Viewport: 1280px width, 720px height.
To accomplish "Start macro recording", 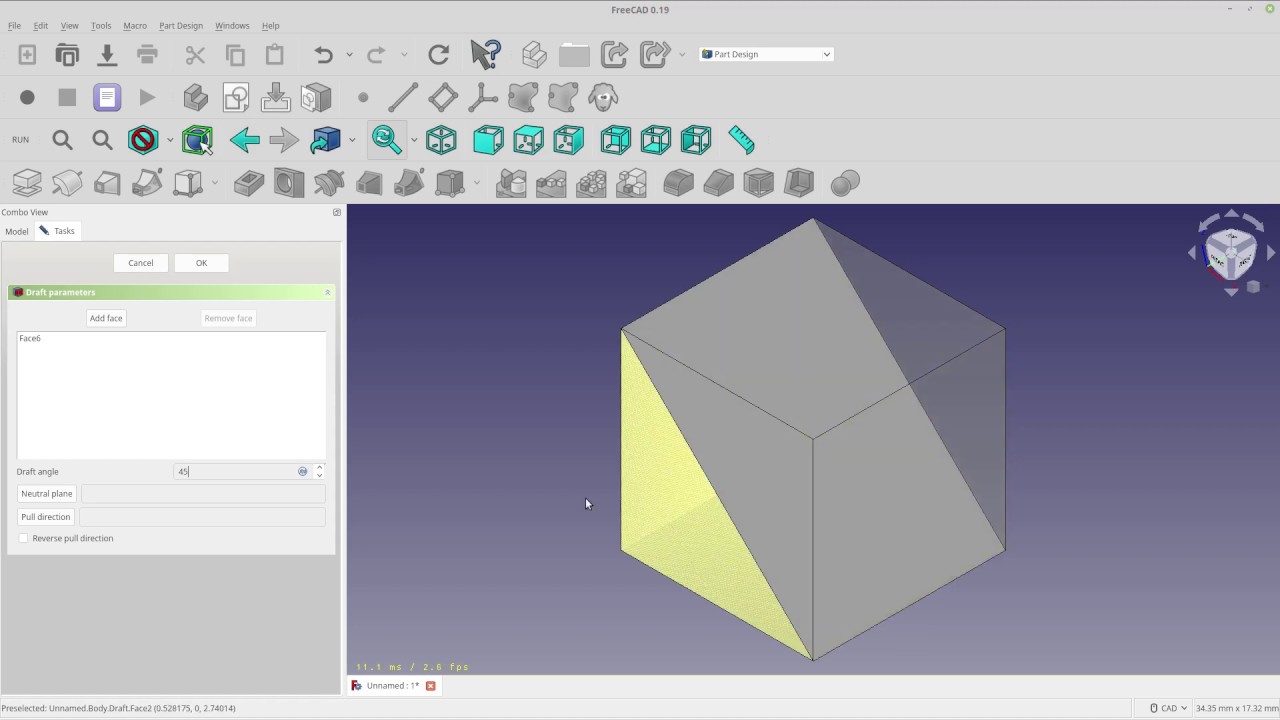I will [x=27, y=97].
